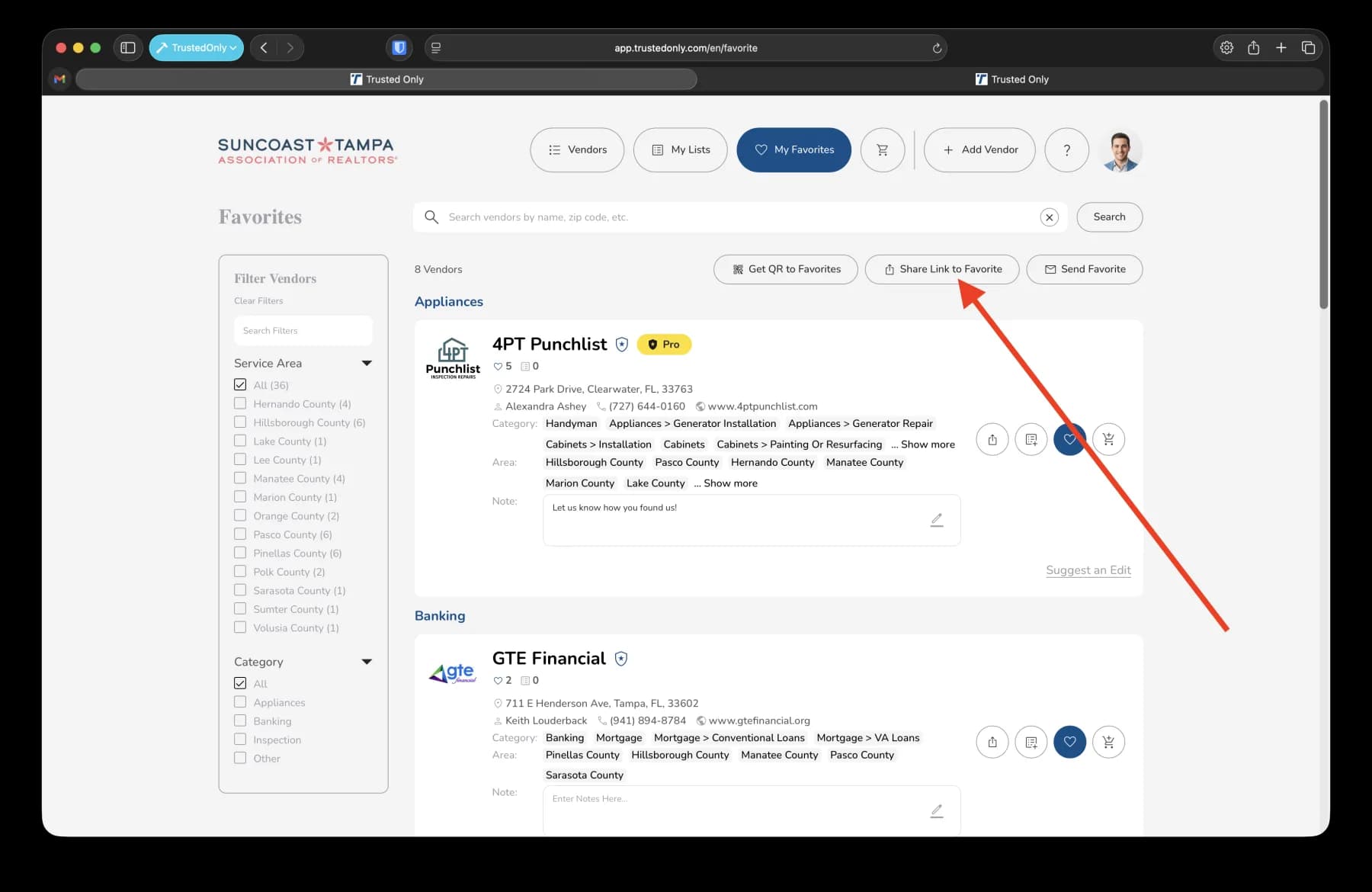Open www.4ptpunchlist.com website link
This screenshot has width=1372, height=892.
762,406
